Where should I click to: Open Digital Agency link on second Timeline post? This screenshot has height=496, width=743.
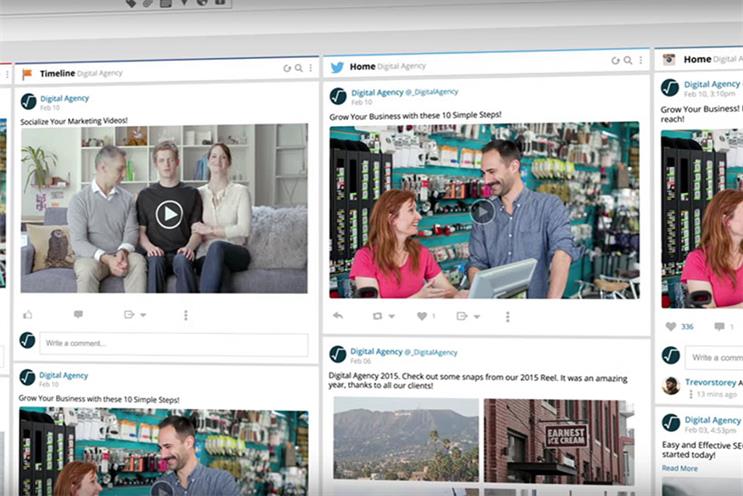(x=63, y=376)
